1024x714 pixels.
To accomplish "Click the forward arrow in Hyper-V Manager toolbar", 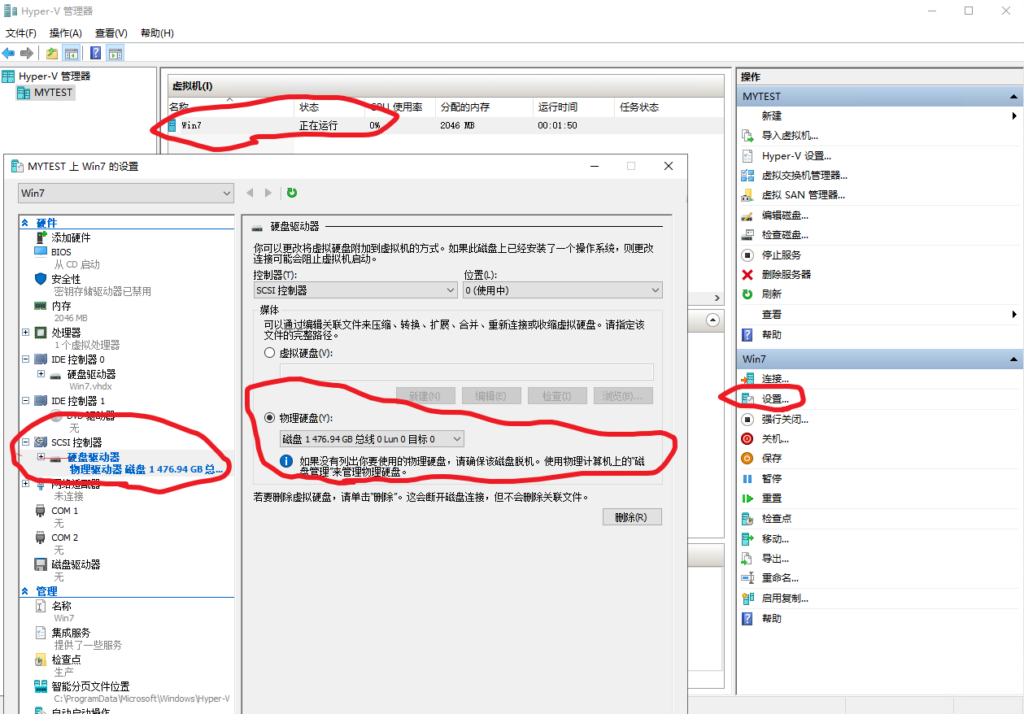I will pyautogui.click(x=27, y=54).
